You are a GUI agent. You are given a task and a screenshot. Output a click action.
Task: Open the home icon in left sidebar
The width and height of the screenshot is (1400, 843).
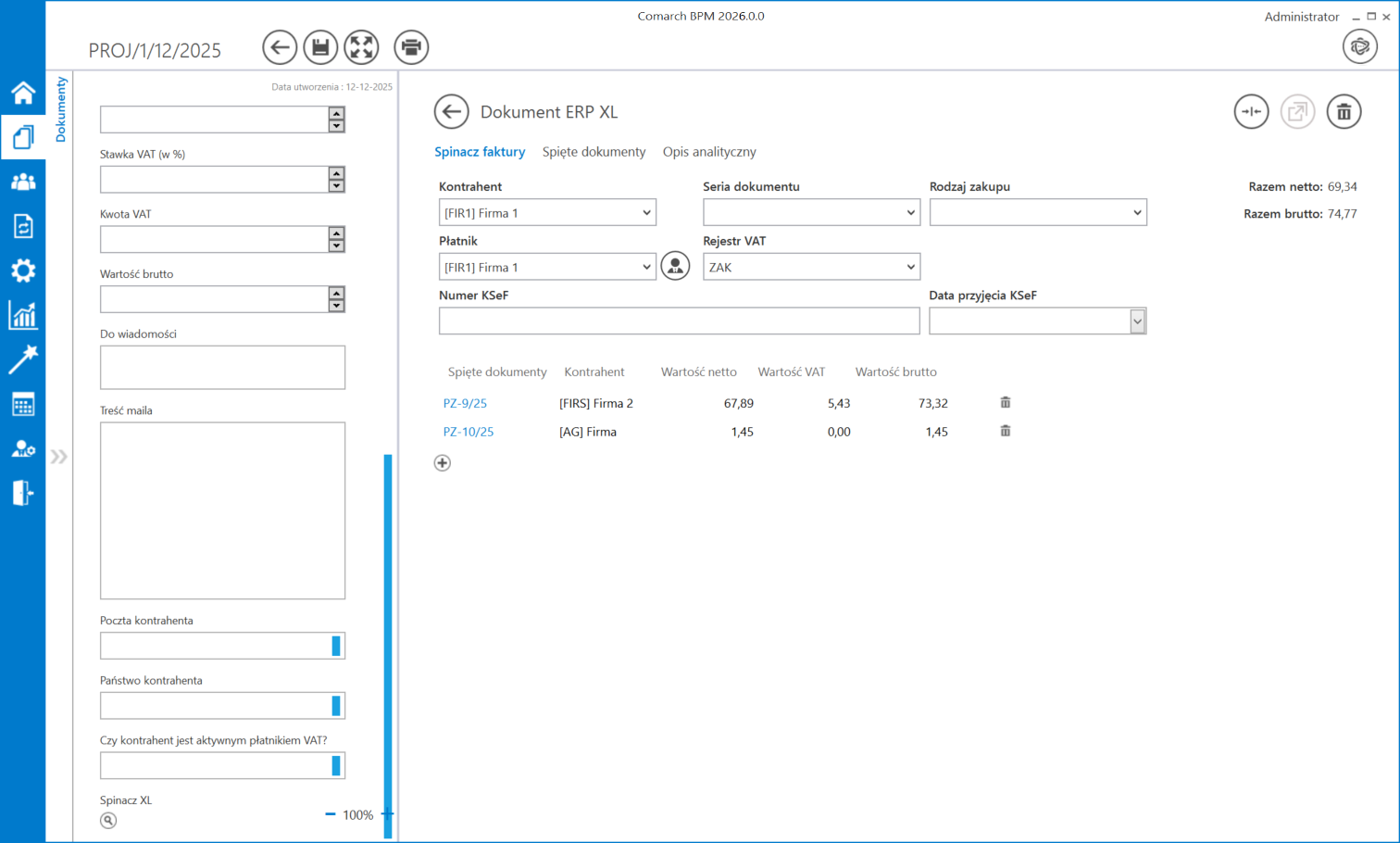[23, 93]
